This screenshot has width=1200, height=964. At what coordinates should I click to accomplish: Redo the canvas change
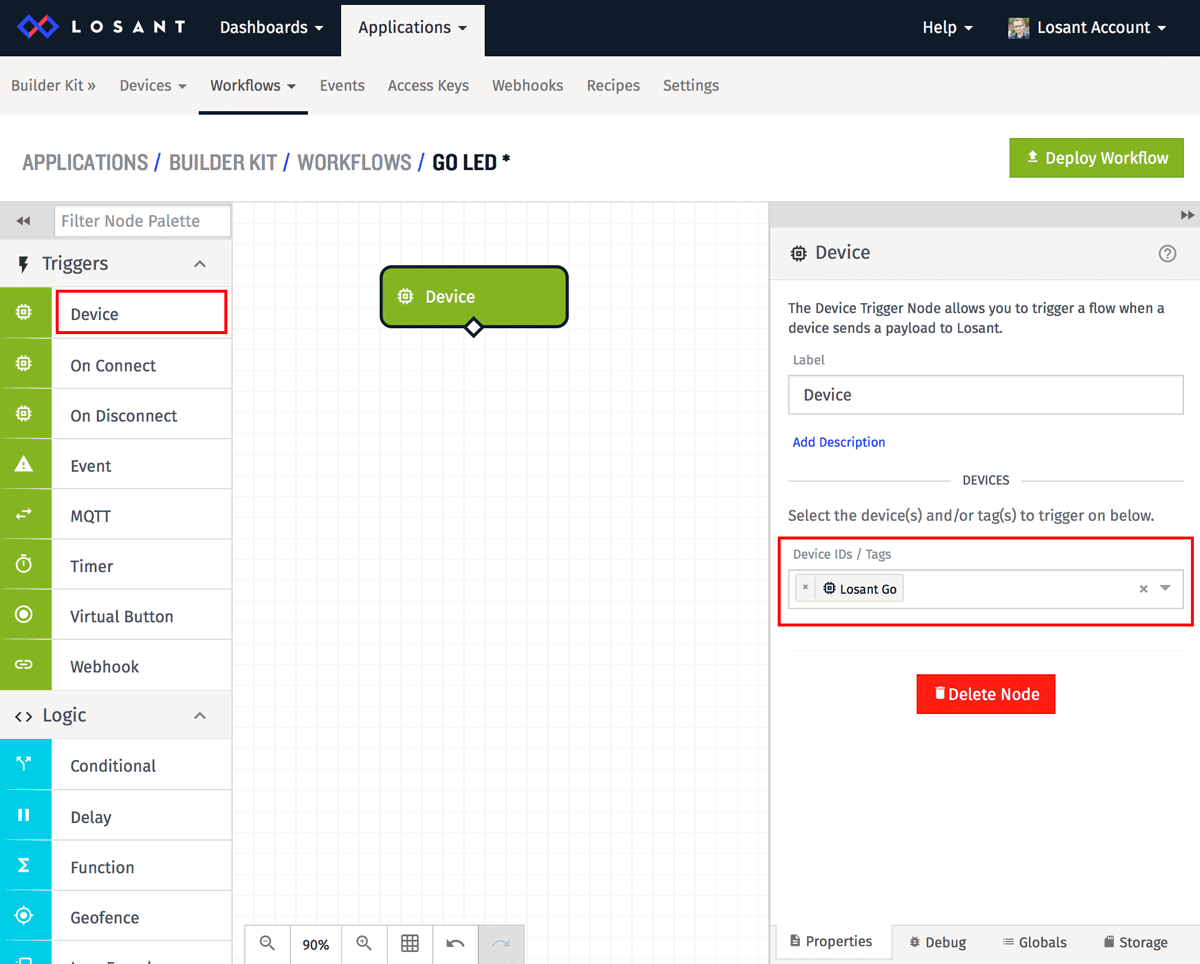point(501,944)
